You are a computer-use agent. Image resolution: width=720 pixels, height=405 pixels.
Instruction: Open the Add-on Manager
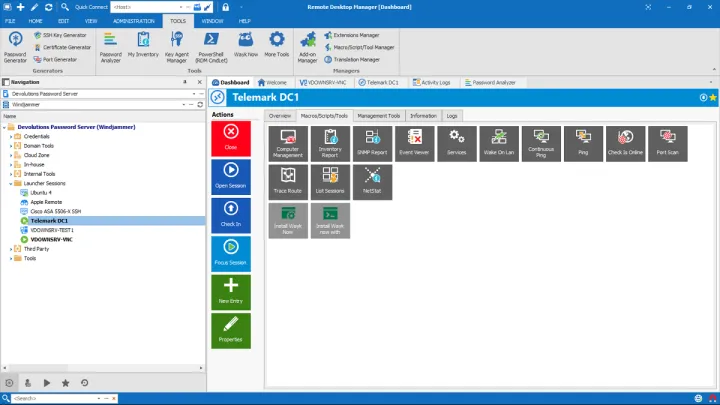[x=307, y=45]
